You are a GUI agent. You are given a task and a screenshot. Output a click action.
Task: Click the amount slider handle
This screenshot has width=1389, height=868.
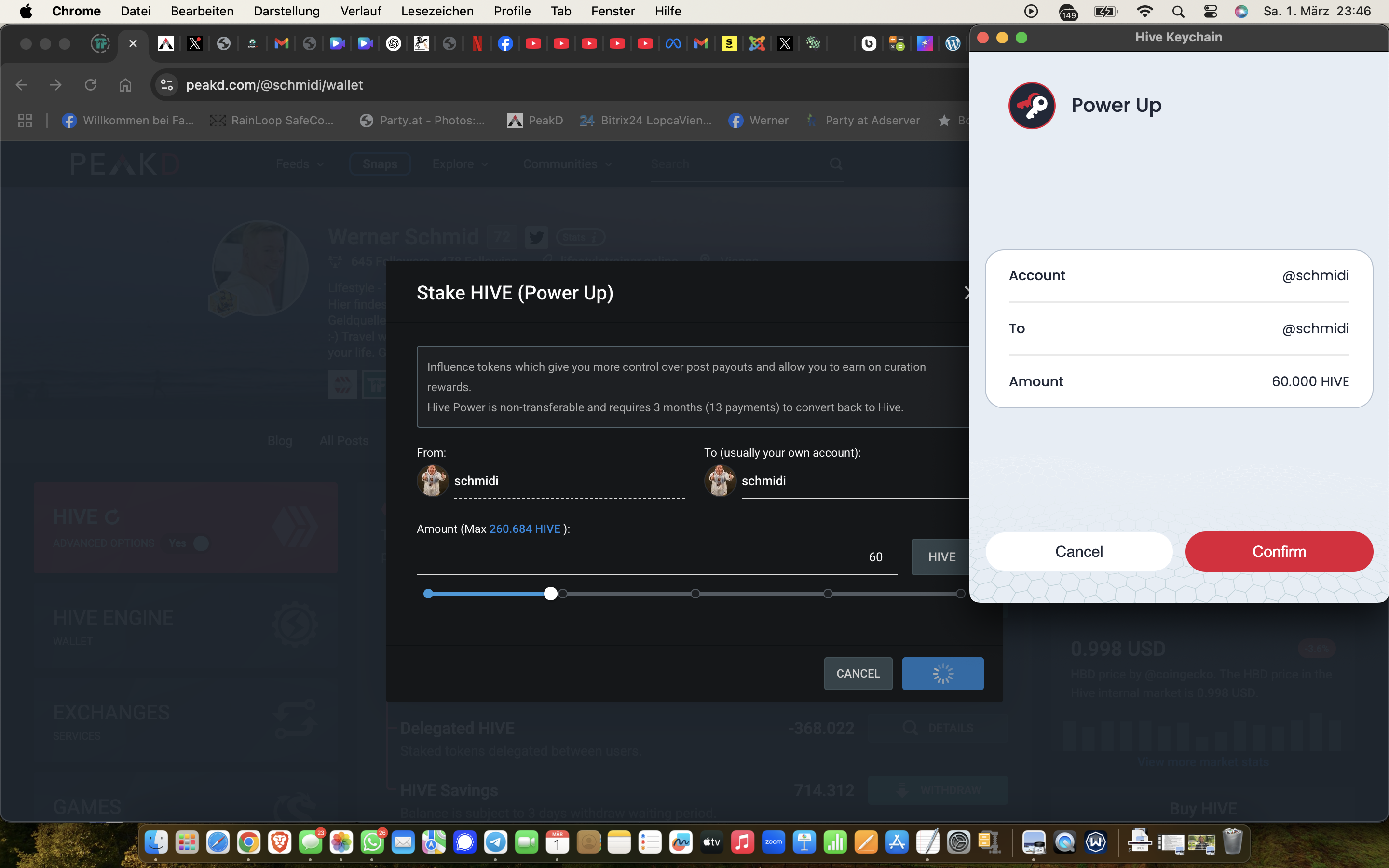pyautogui.click(x=550, y=594)
